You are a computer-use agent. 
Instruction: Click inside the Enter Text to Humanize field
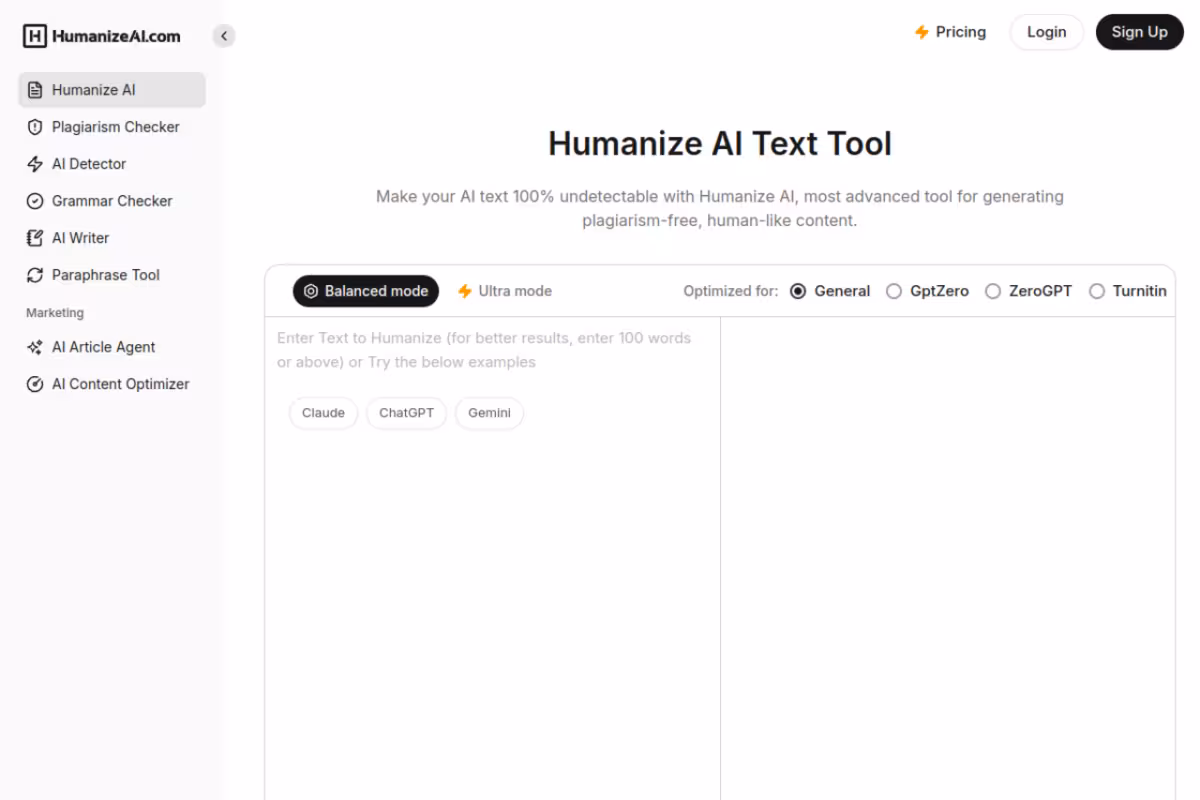coord(492,558)
